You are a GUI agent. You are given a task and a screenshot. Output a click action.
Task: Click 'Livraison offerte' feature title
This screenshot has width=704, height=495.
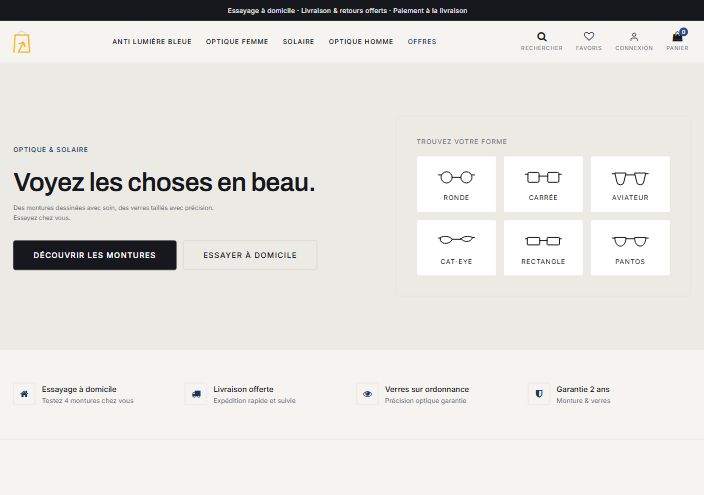[x=243, y=389]
